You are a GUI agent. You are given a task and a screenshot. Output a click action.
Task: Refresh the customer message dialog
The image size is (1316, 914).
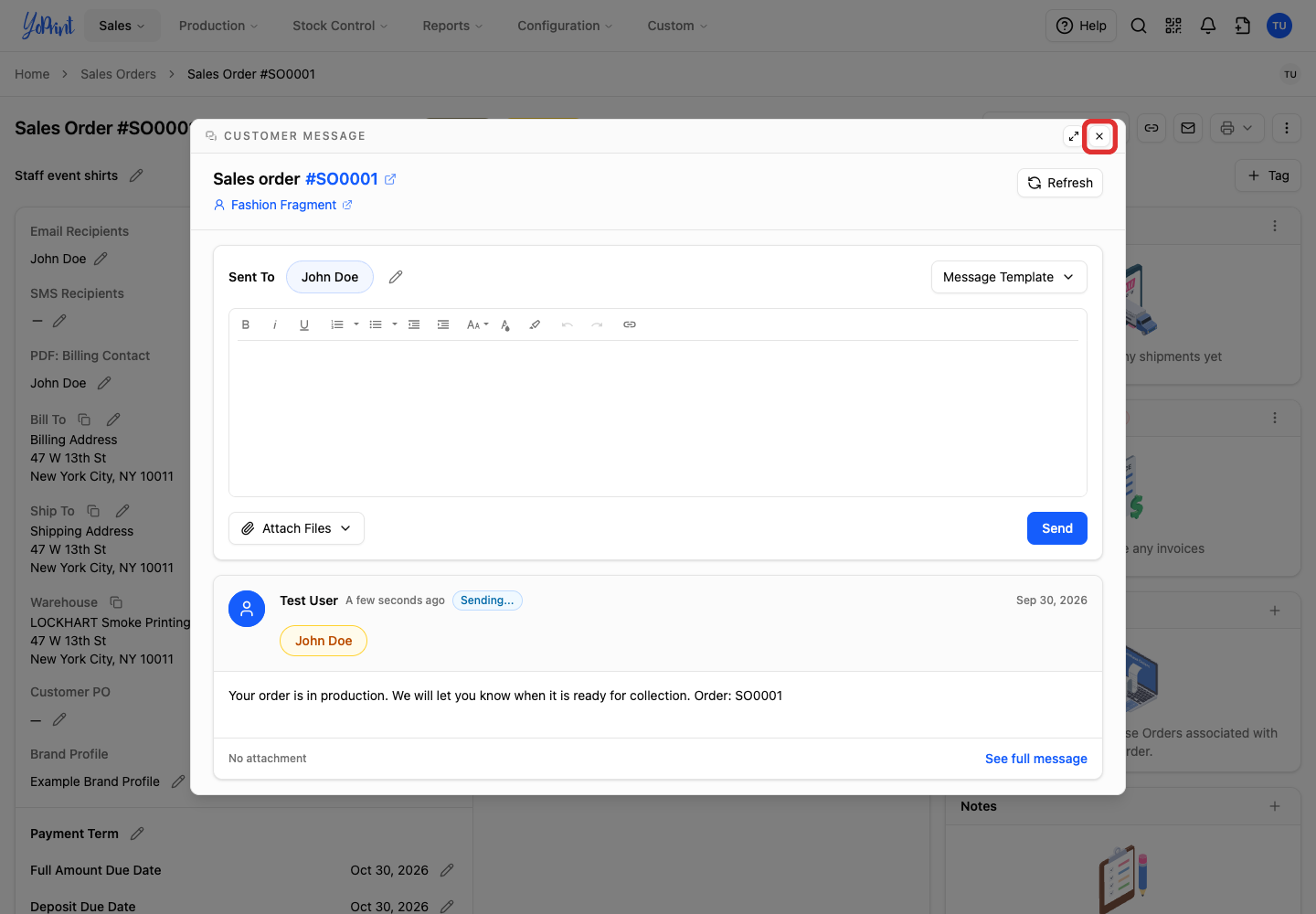[x=1060, y=183]
